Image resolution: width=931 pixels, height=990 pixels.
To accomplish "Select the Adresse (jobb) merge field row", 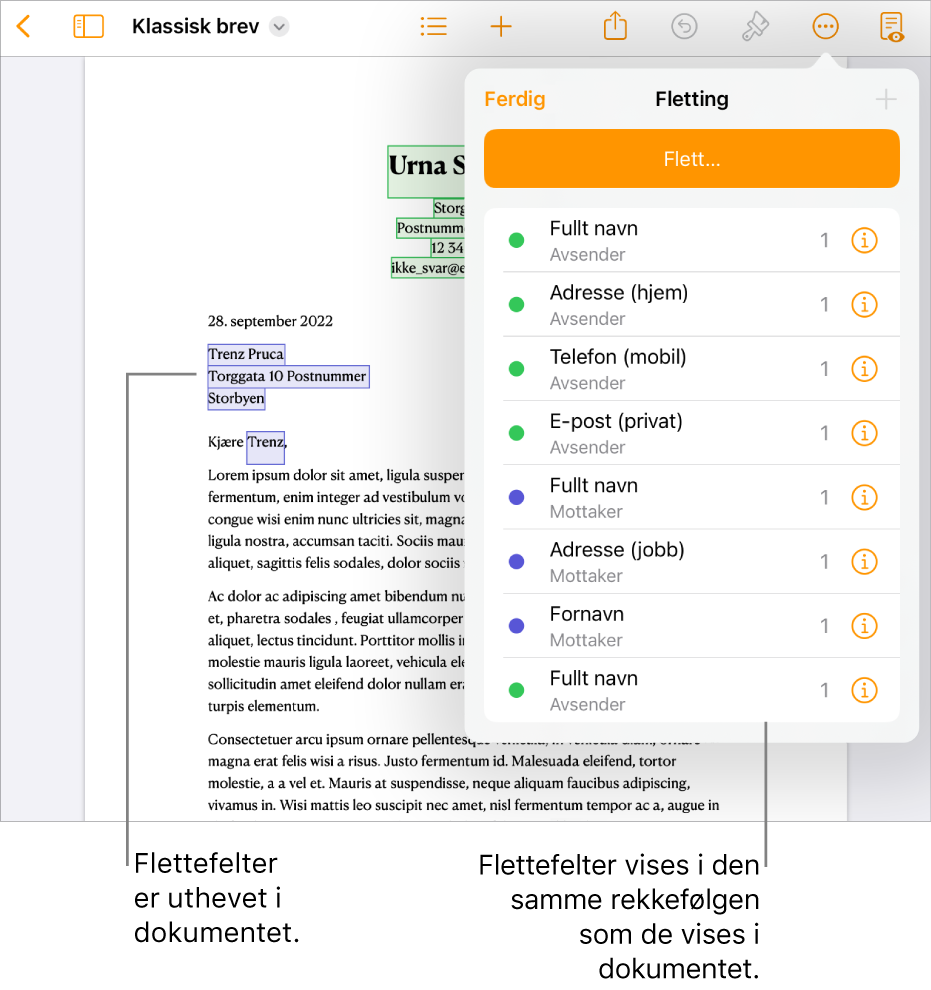I will [692, 562].
